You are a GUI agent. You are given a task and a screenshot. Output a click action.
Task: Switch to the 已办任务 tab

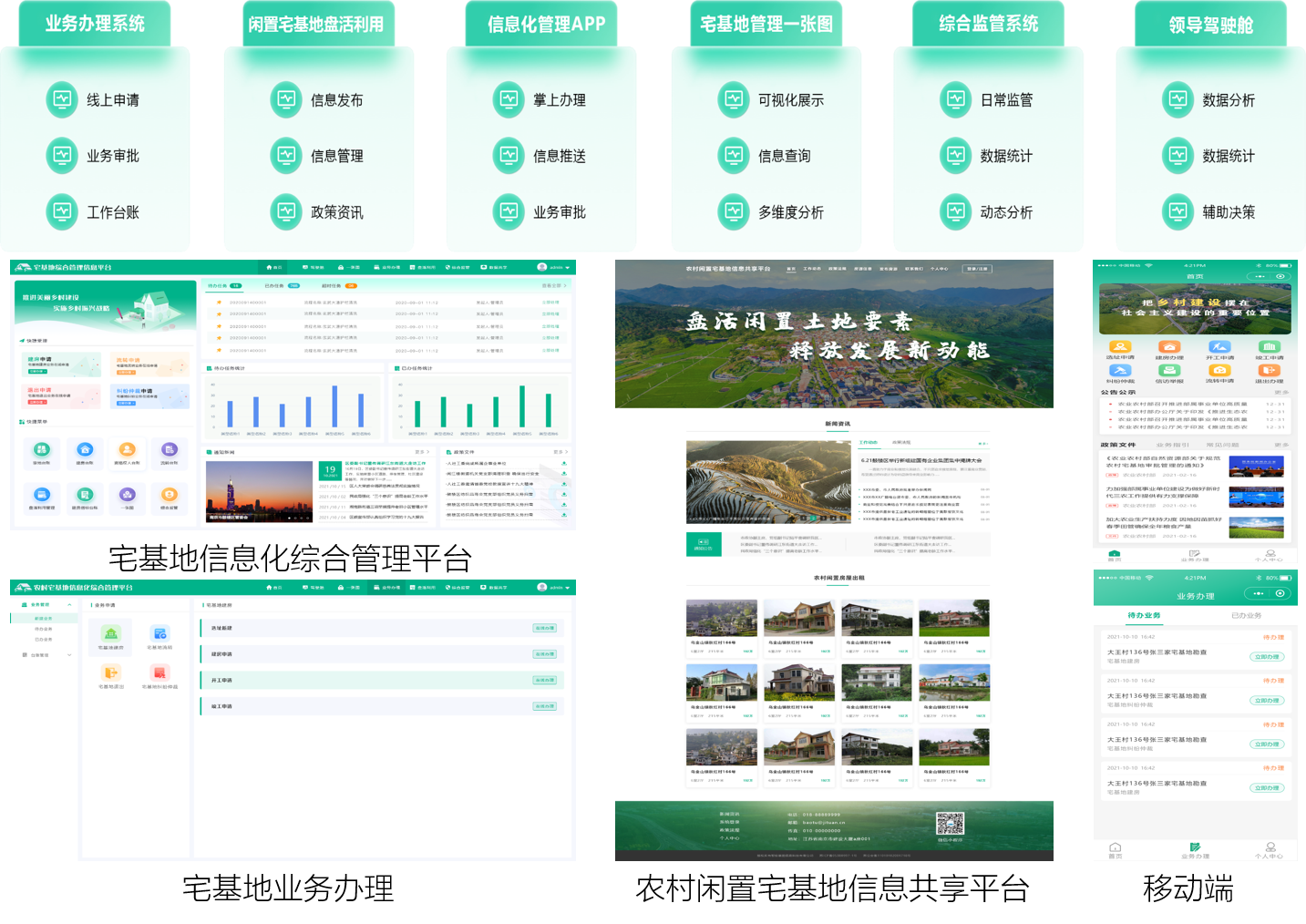(273, 285)
